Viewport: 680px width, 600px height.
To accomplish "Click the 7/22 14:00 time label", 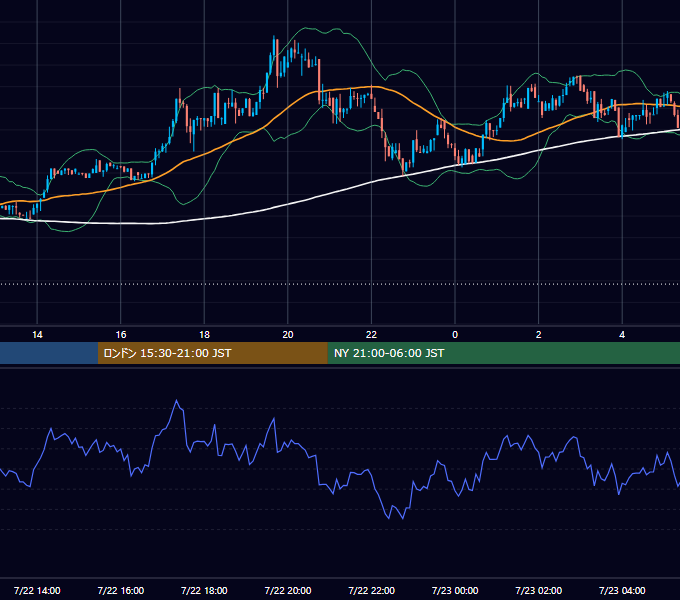I will (x=37, y=590).
